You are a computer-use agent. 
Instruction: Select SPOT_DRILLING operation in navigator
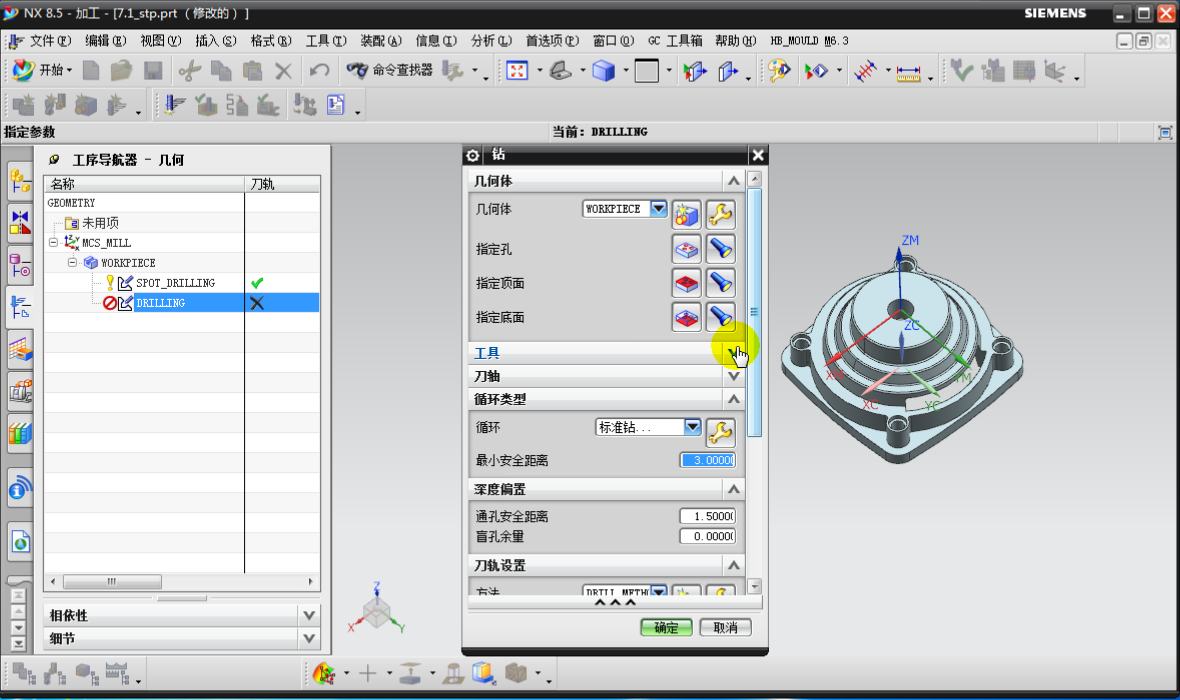175,283
